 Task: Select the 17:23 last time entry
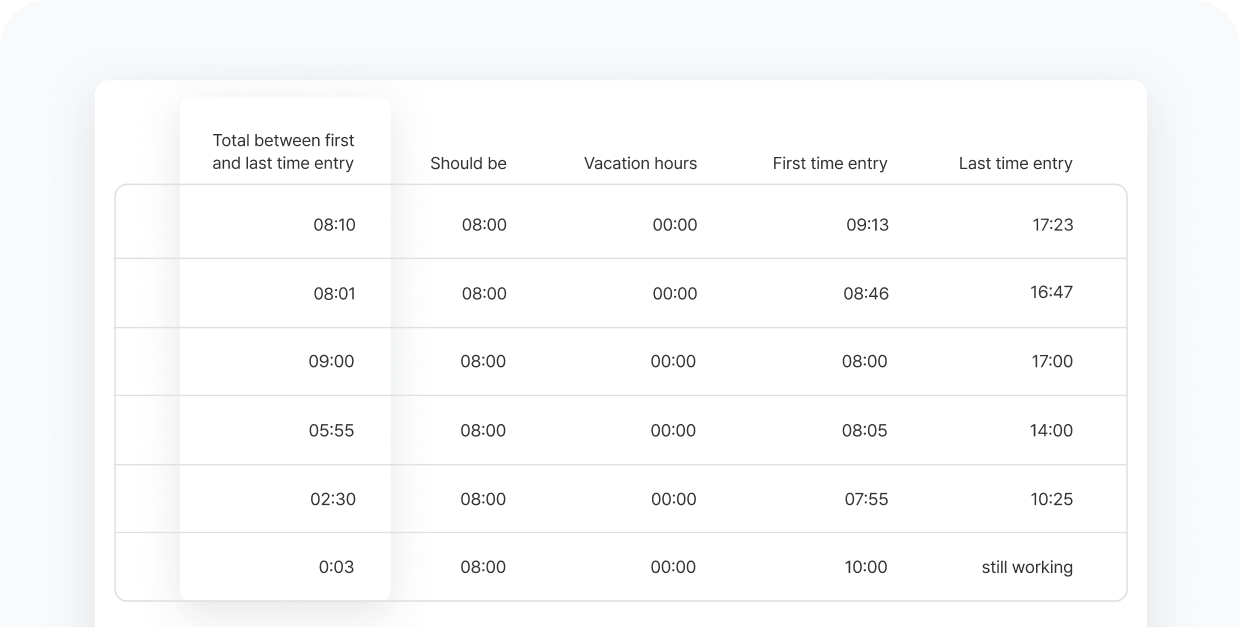[1052, 225]
